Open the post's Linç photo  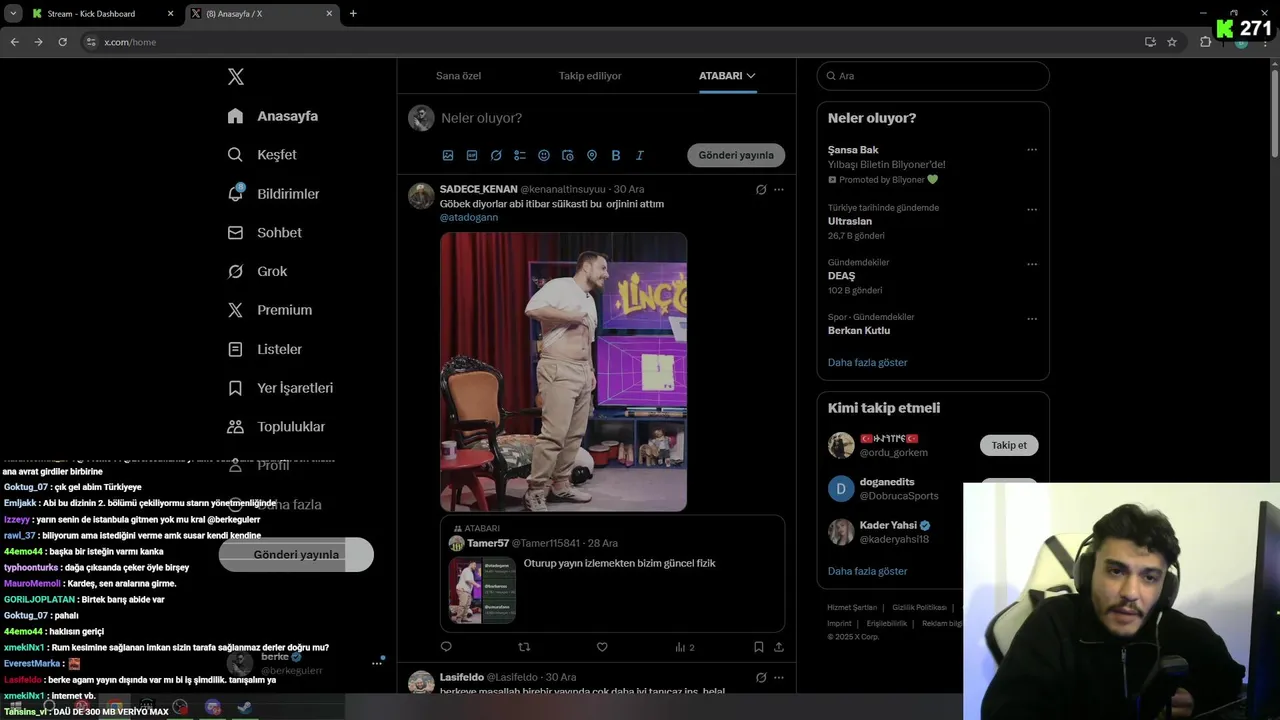click(564, 372)
